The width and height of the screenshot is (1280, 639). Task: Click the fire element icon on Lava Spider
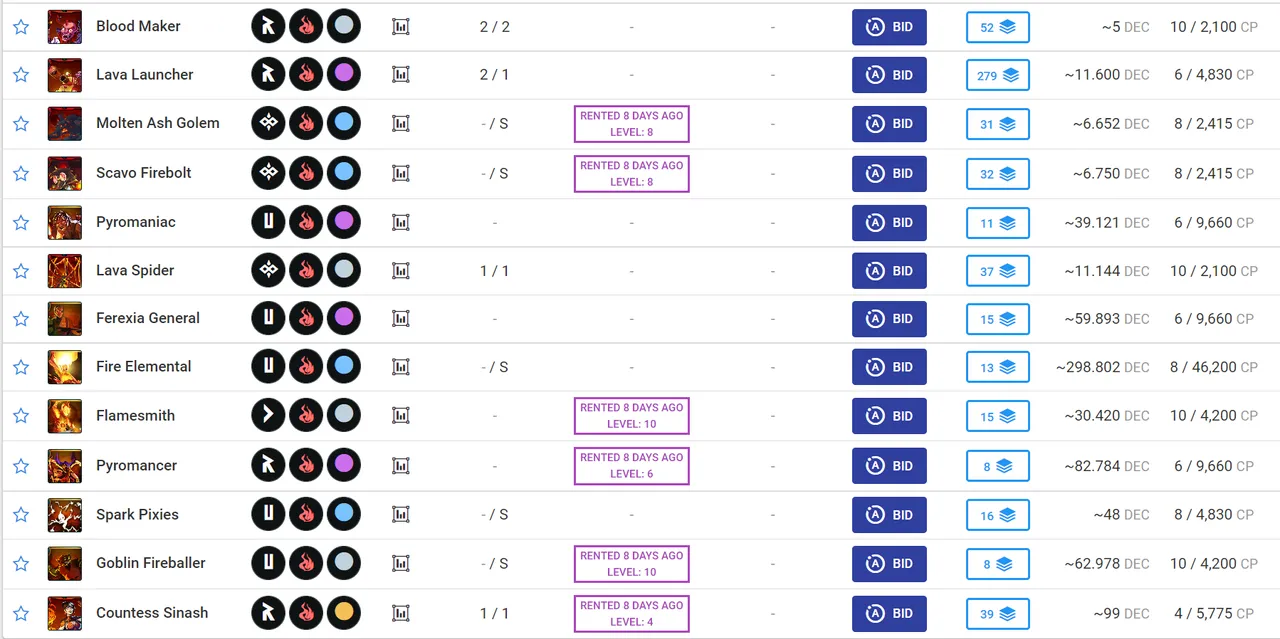pyautogui.click(x=306, y=270)
